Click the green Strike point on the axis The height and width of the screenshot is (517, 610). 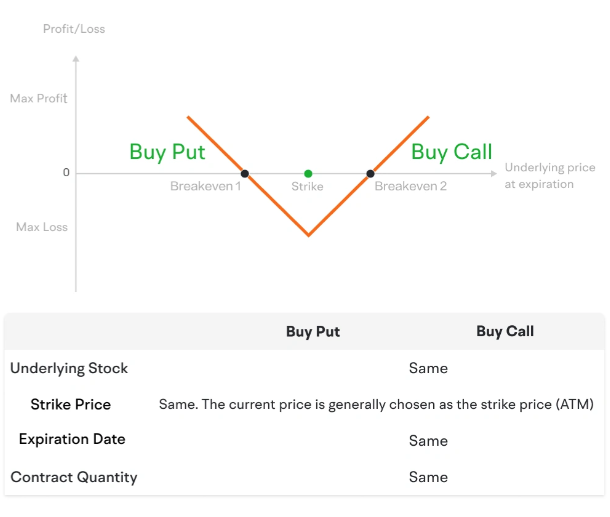click(x=308, y=174)
